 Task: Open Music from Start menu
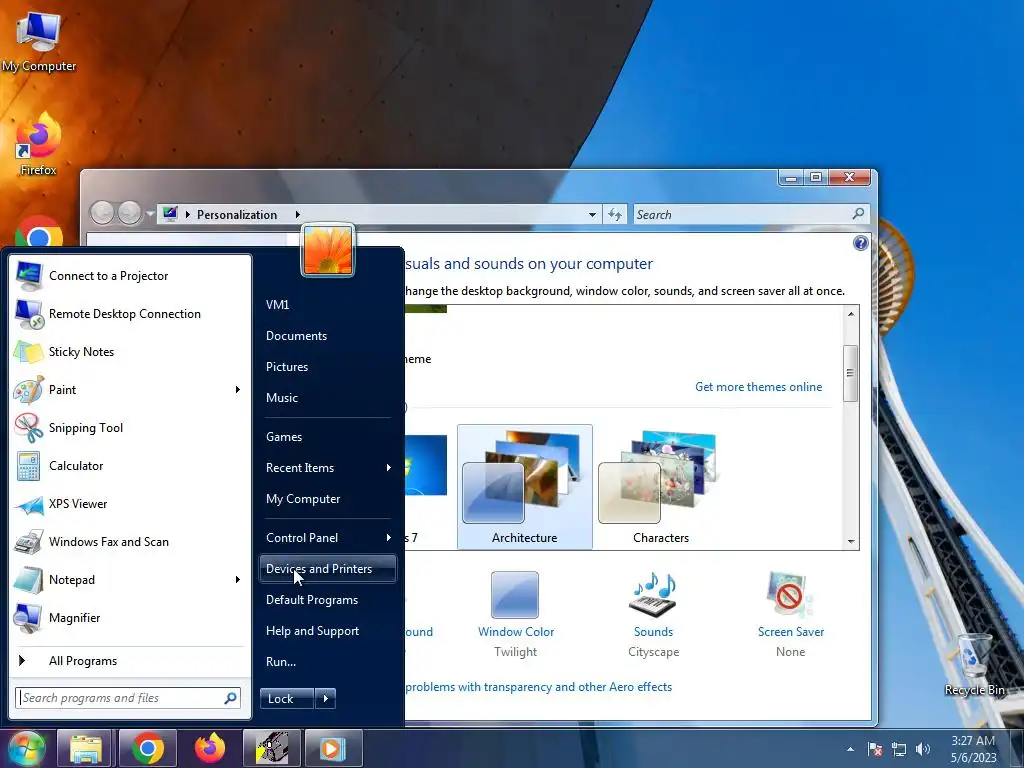328,398
